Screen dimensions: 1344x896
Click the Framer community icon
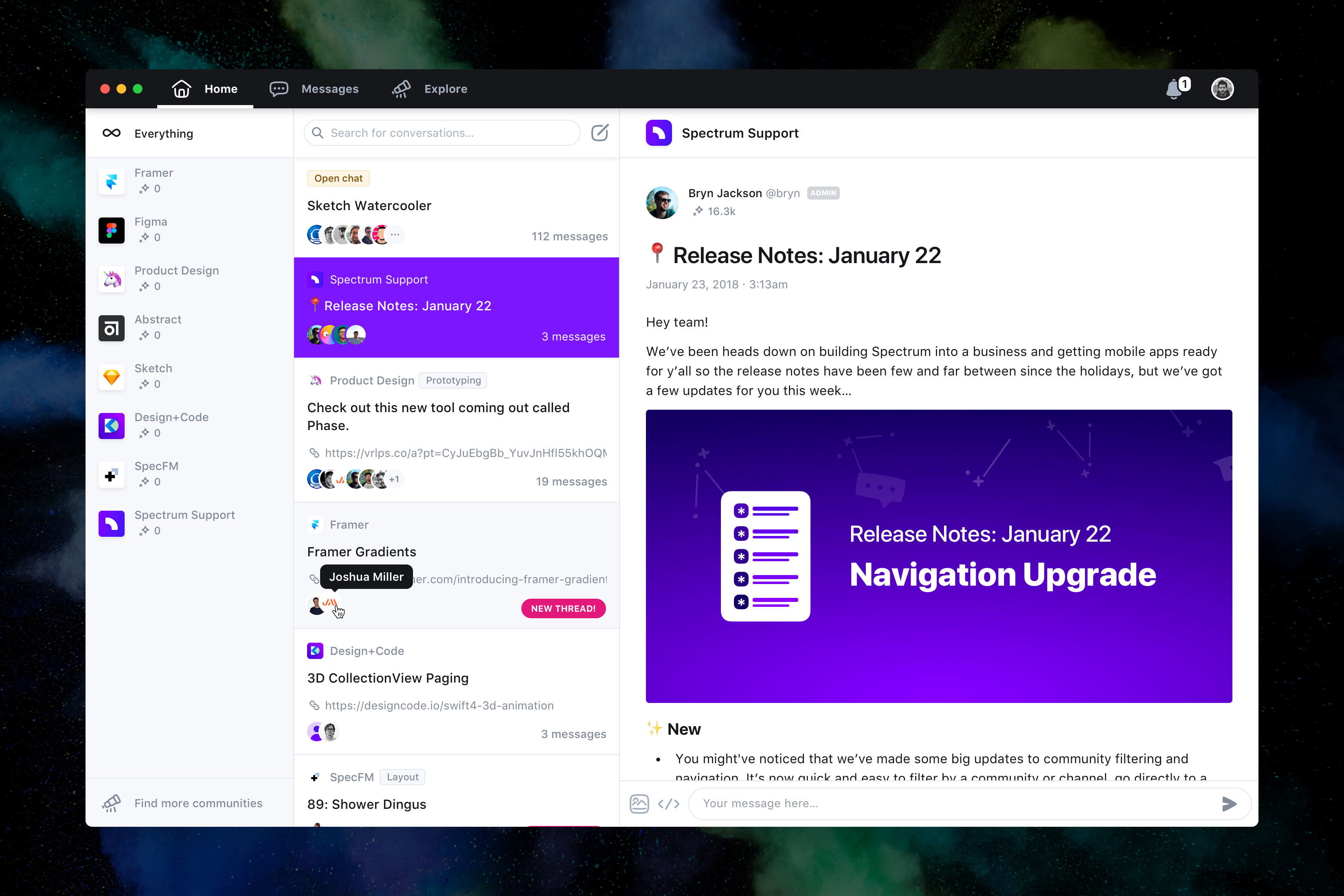tap(113, 182)
